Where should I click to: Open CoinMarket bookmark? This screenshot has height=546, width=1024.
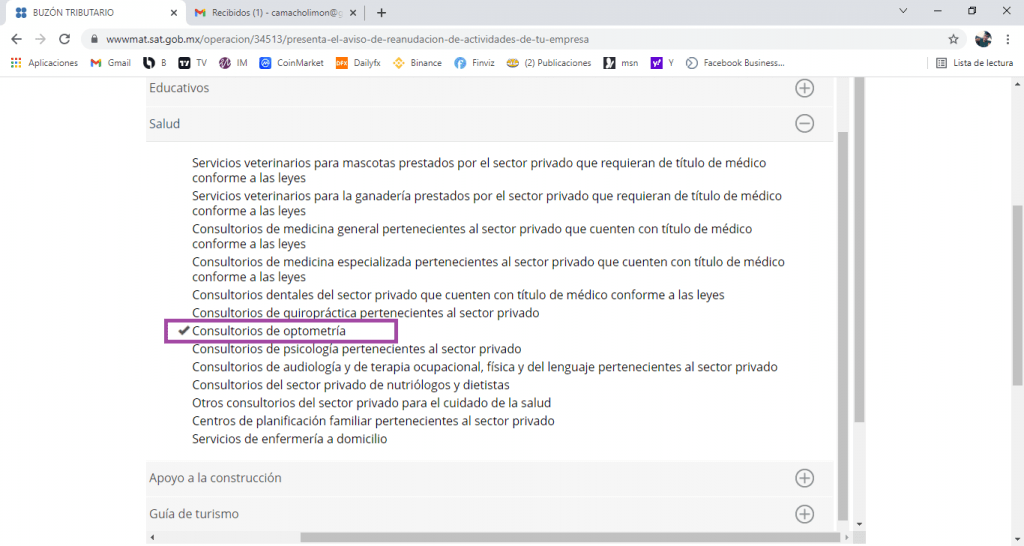[291, 63]
